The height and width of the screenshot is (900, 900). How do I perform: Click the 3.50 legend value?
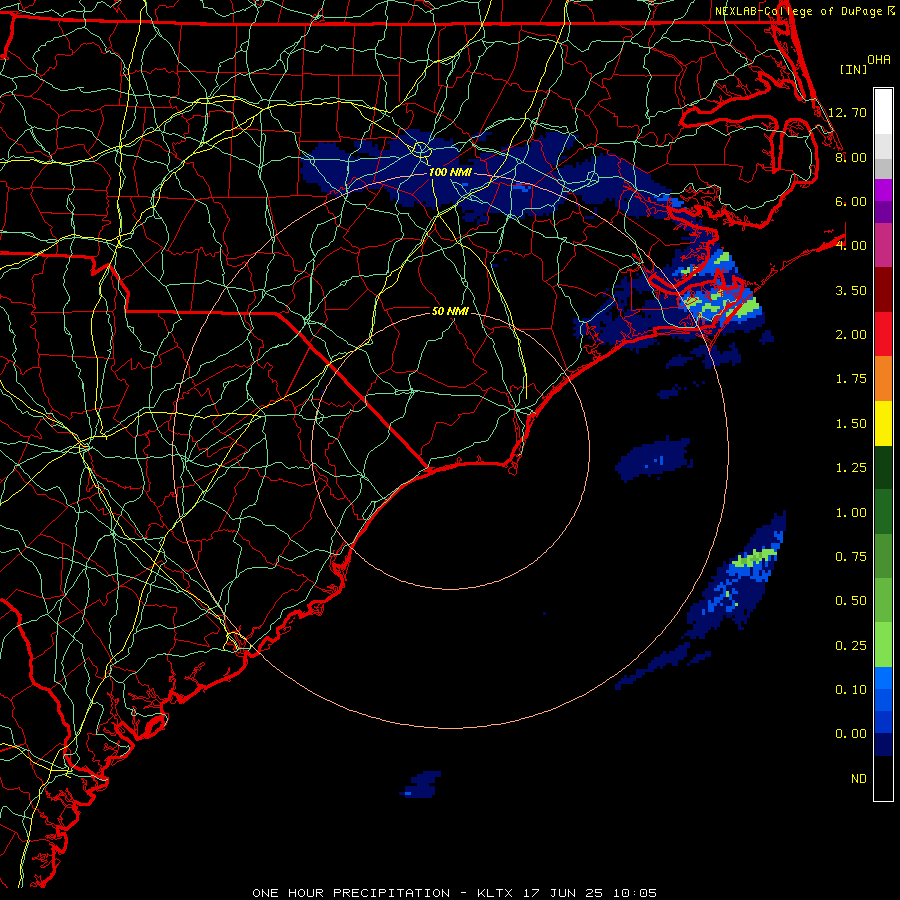coord(851,290)
